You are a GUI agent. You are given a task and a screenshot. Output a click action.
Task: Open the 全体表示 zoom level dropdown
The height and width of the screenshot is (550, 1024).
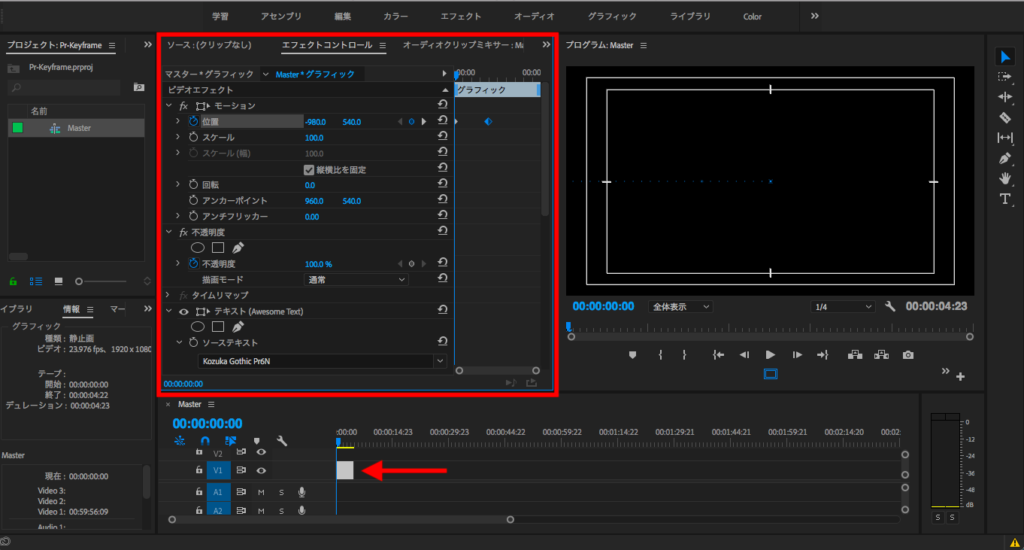(680, 307)
